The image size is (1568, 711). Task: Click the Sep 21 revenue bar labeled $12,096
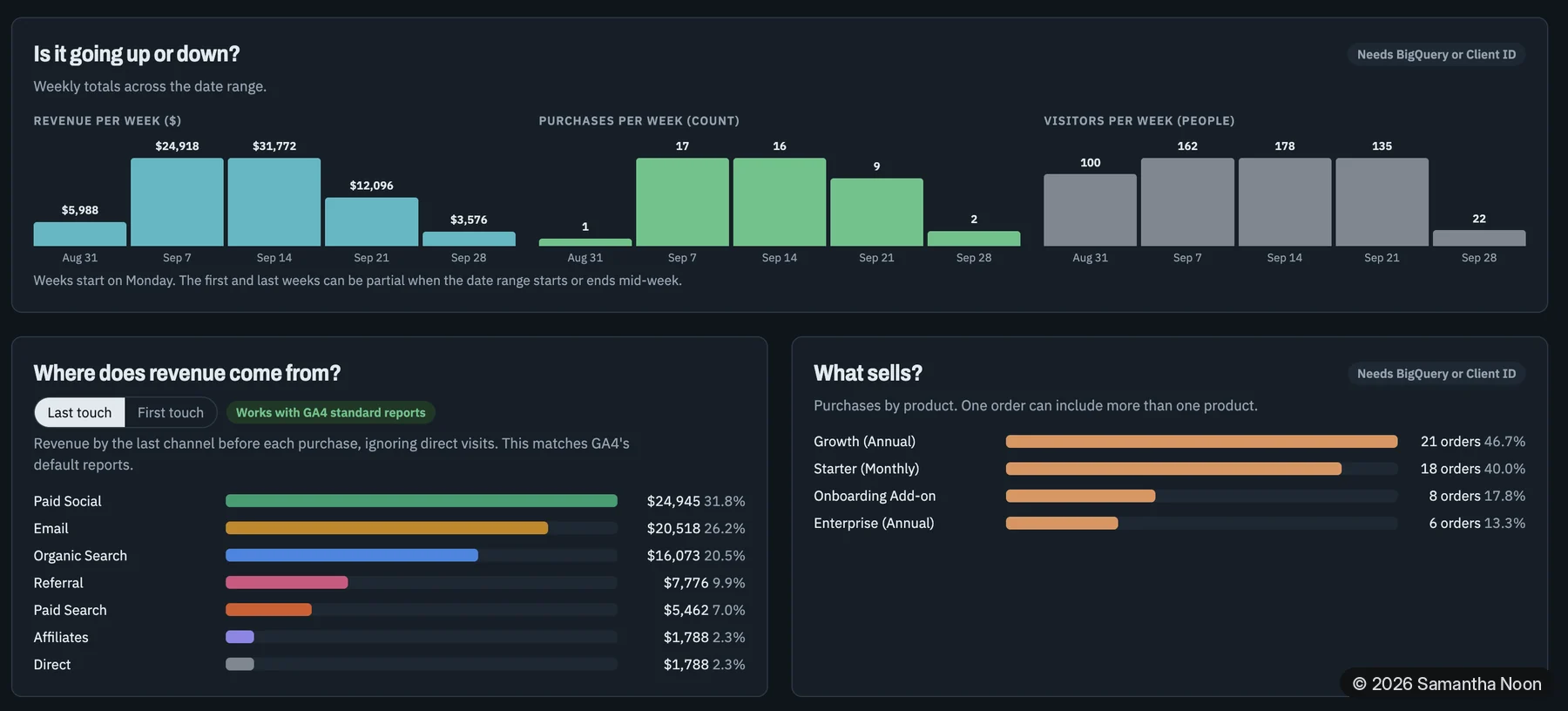click(372, 221)
